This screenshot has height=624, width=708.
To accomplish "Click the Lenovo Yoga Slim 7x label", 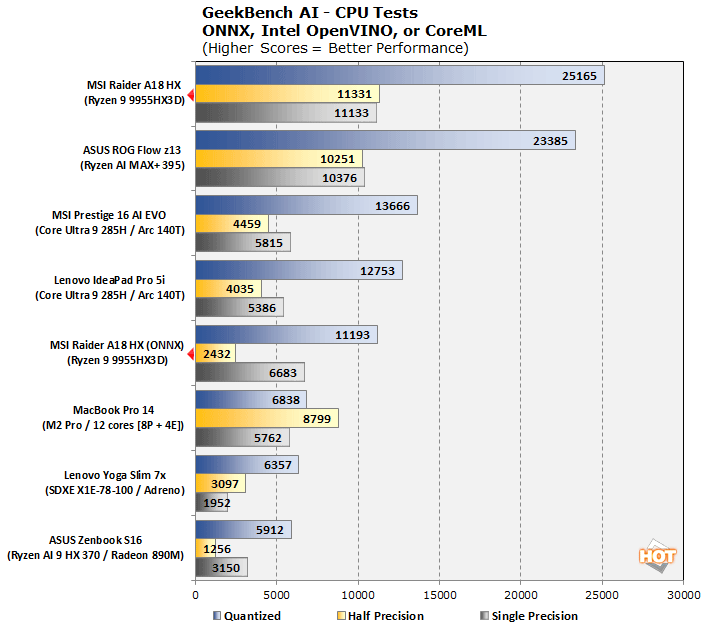I will [115, 475].
